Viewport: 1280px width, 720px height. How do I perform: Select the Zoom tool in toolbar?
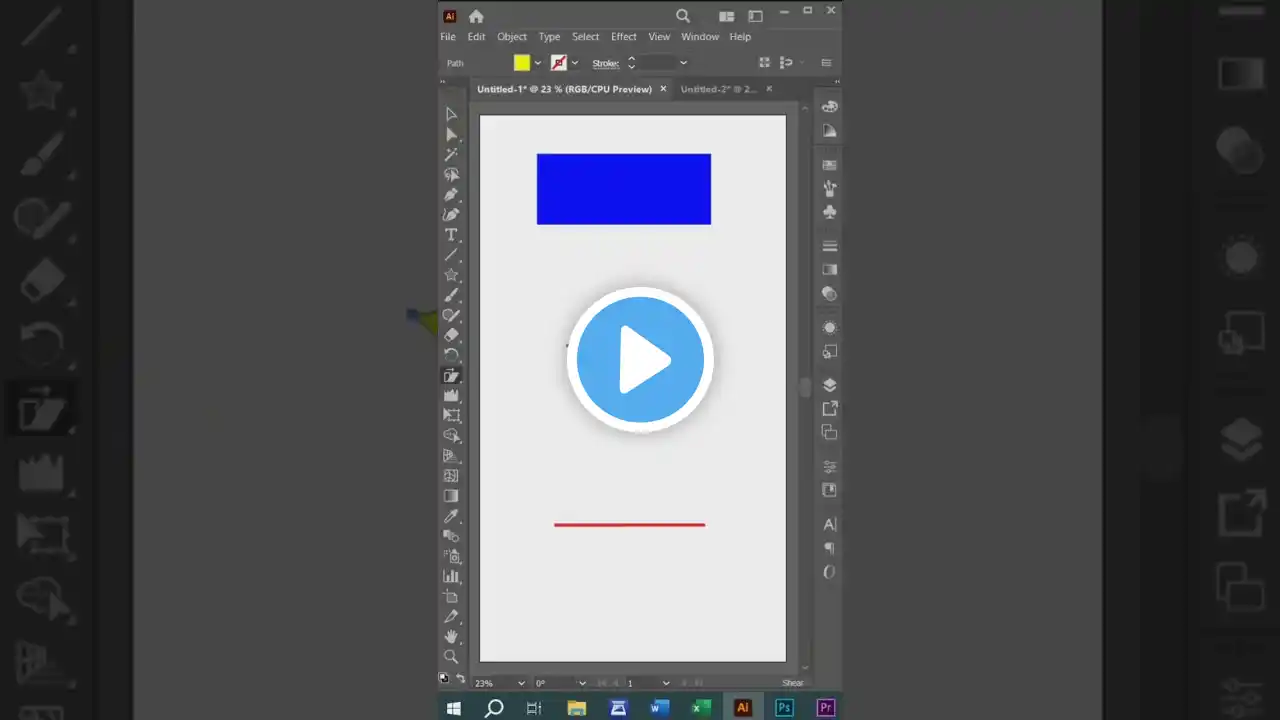tap(451, 657)
